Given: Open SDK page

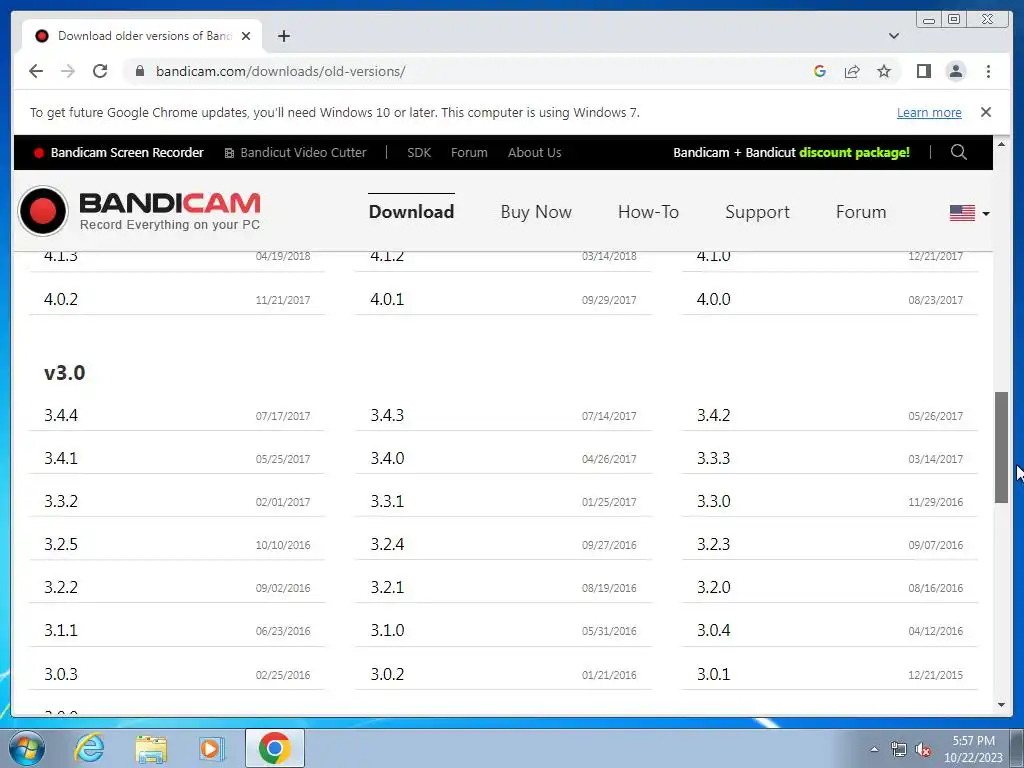Looking at the screenshot, I should pos(419,152).
